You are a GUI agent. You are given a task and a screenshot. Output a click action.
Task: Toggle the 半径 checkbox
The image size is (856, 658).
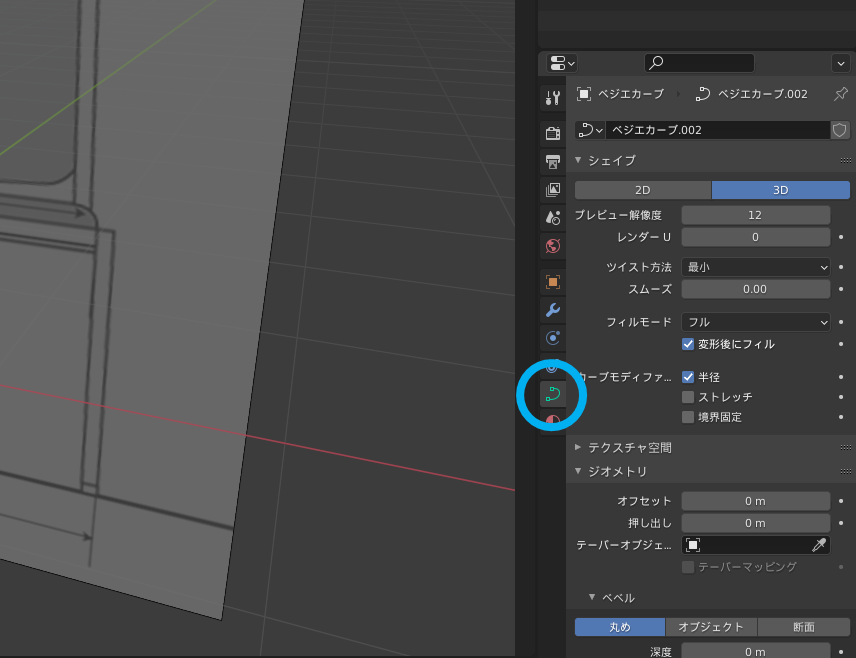coord(688,377)
